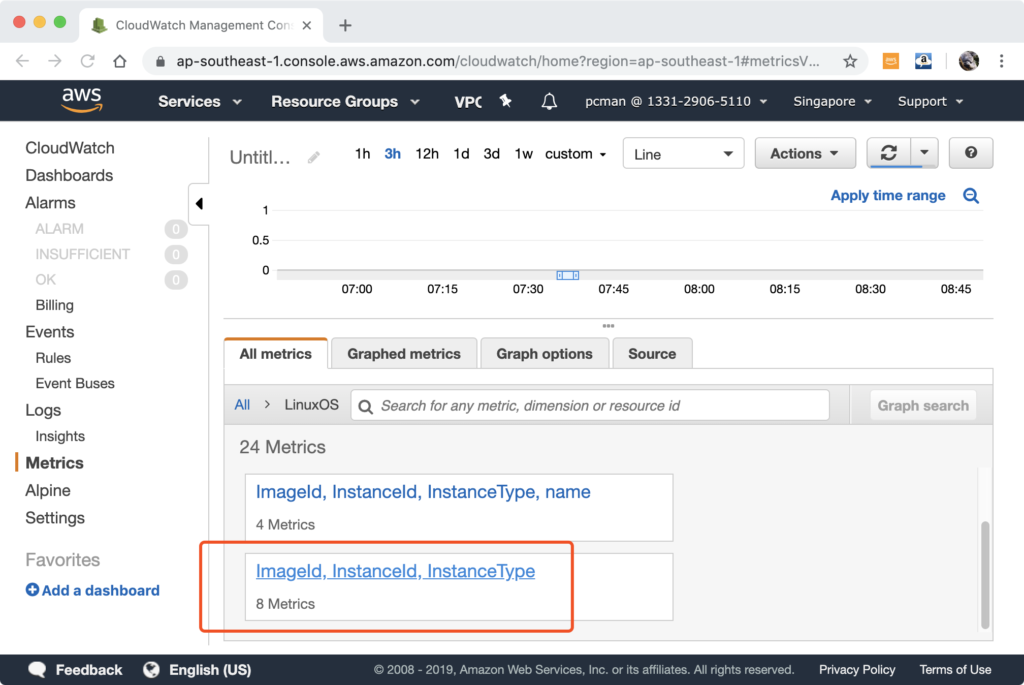Image resolution: width=1024 pixels, height=685 pixels.
Task: Switch to the Graphed metrics tab
Action: [x=404, y=353]
